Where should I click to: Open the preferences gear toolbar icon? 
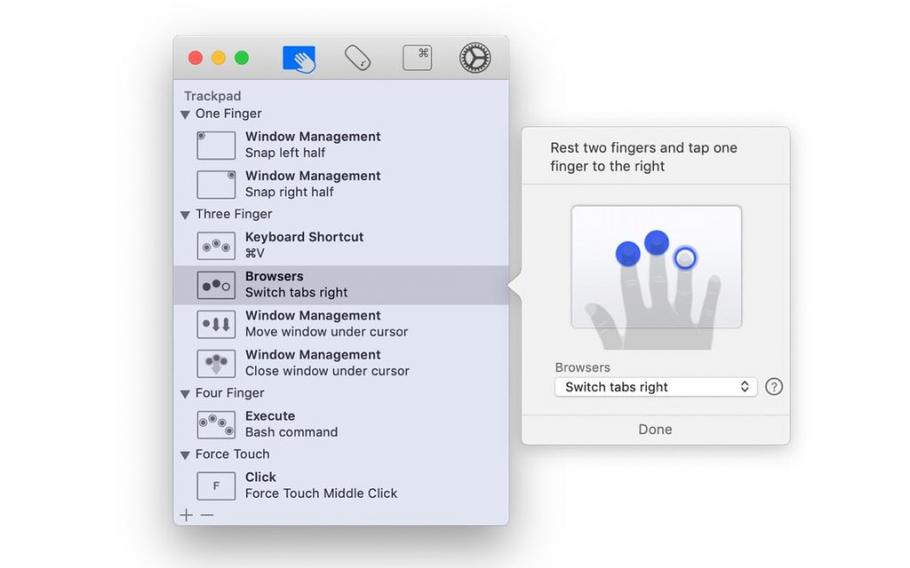[475, 57]
